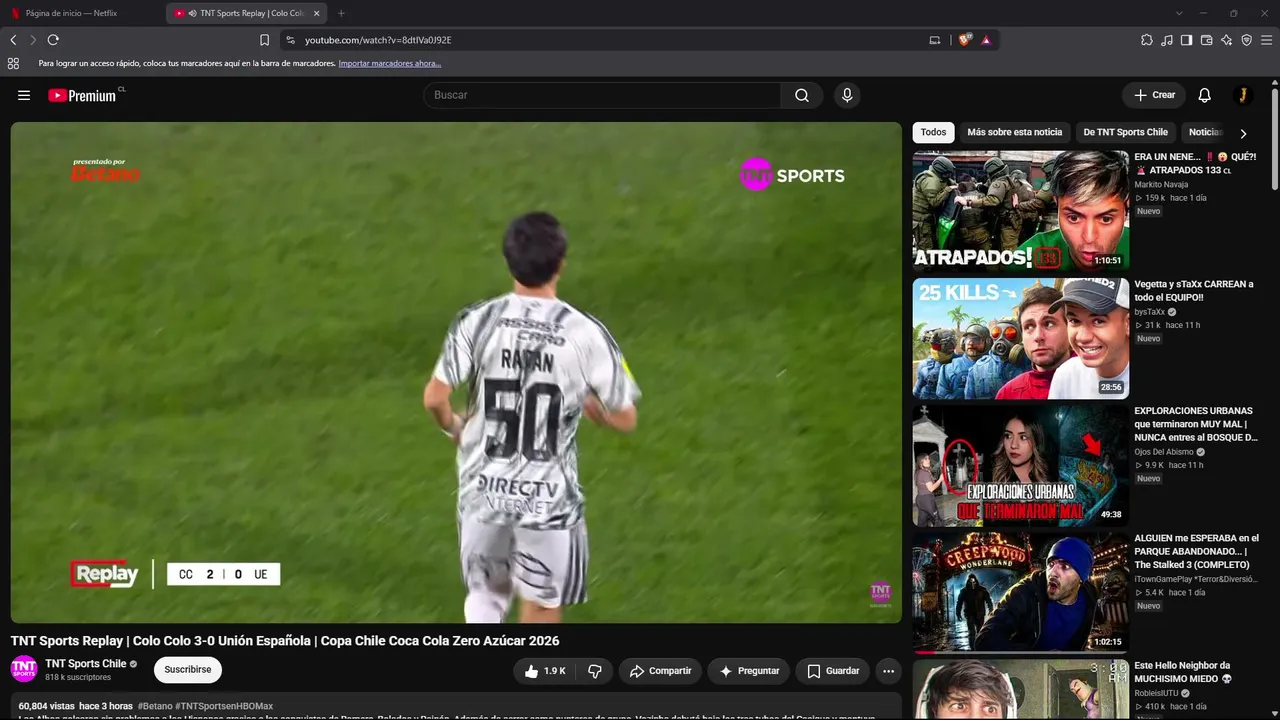Open the media playlist music-note icon
Viewport: 1280px width, 720px height.
(x=1167, y=40)
